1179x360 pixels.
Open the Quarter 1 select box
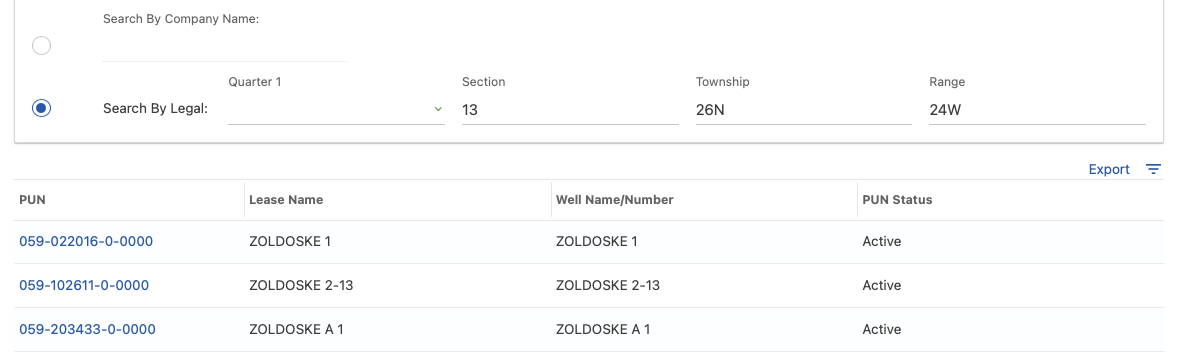click(336, 110)
